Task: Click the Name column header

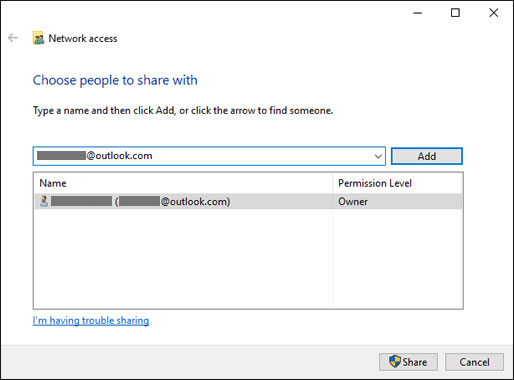Action: [183, 183]
